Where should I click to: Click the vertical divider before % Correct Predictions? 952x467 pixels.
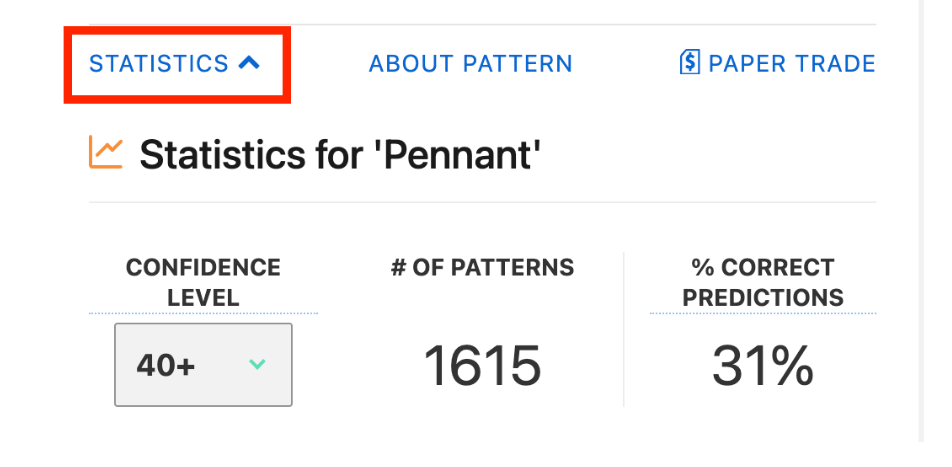point(624,329)
